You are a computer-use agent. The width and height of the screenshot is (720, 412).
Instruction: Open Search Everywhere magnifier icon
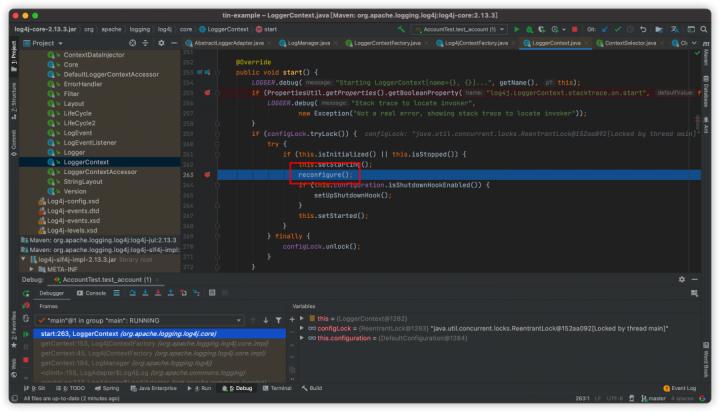[x=703, y=29]
